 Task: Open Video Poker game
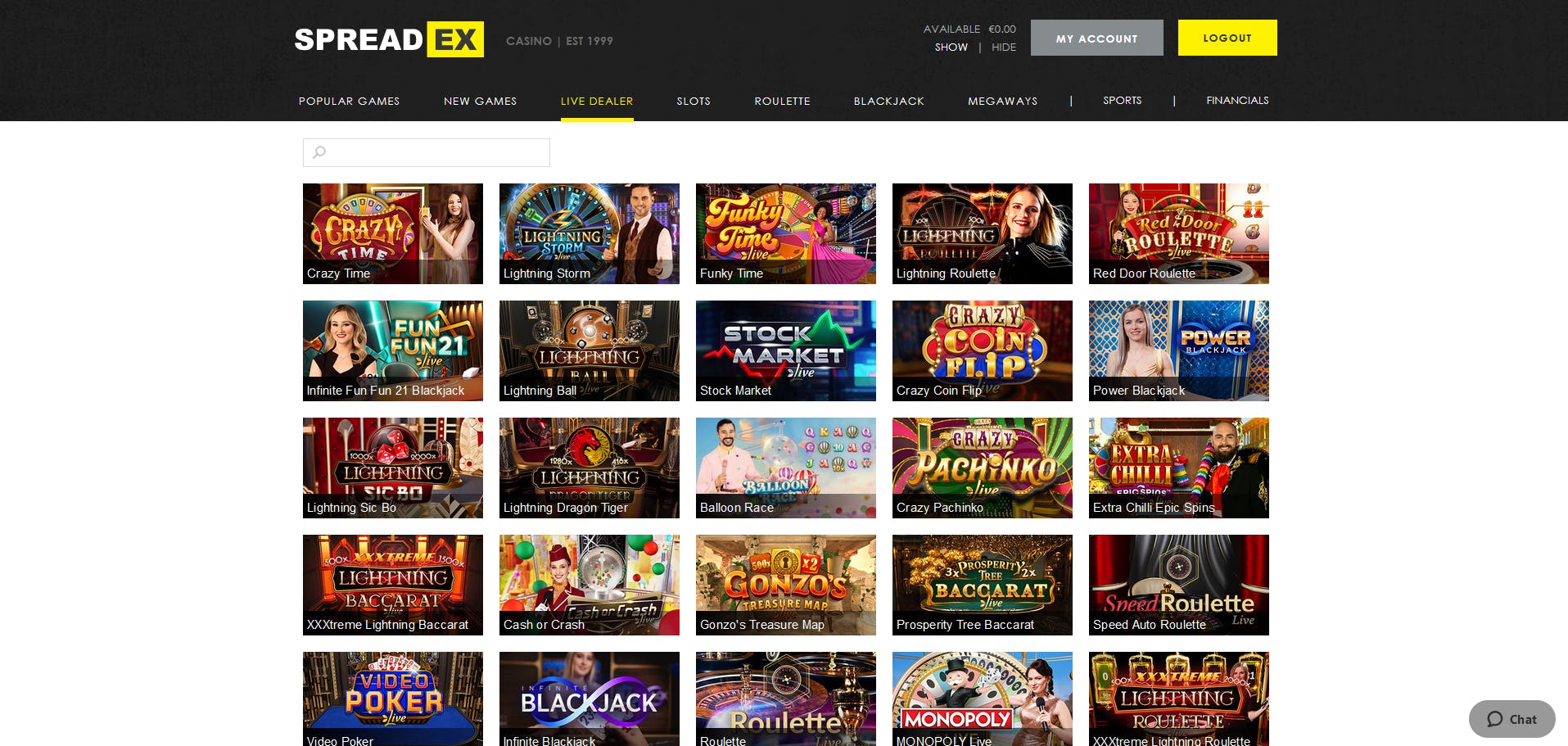393,699
